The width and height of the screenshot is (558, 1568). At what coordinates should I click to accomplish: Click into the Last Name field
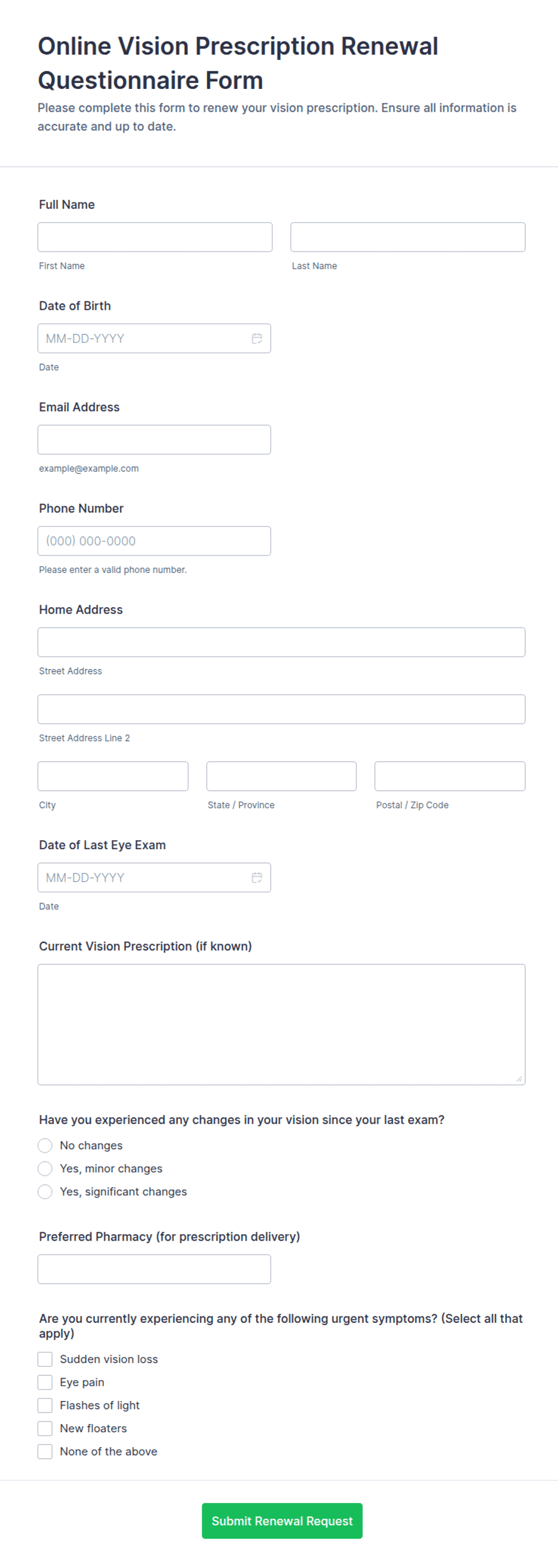pyautogui.click(x=408, y=237)
